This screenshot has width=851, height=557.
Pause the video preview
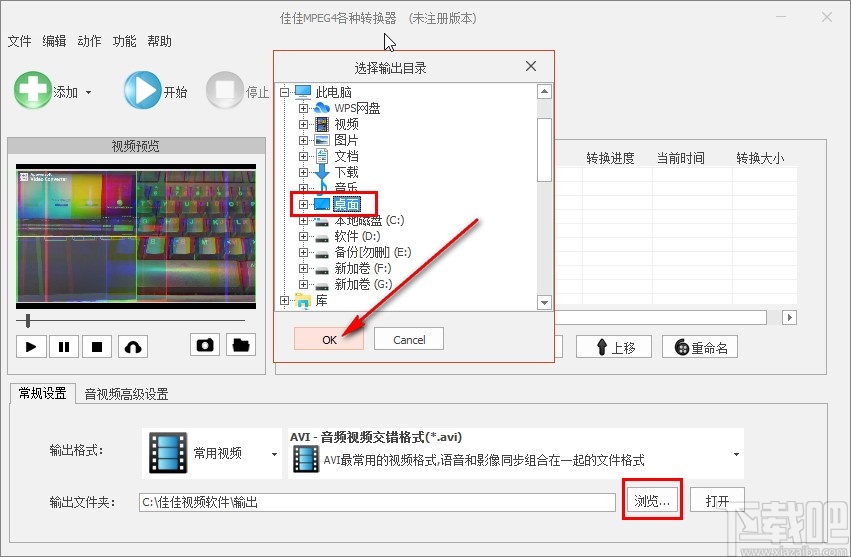click(64, 346)
